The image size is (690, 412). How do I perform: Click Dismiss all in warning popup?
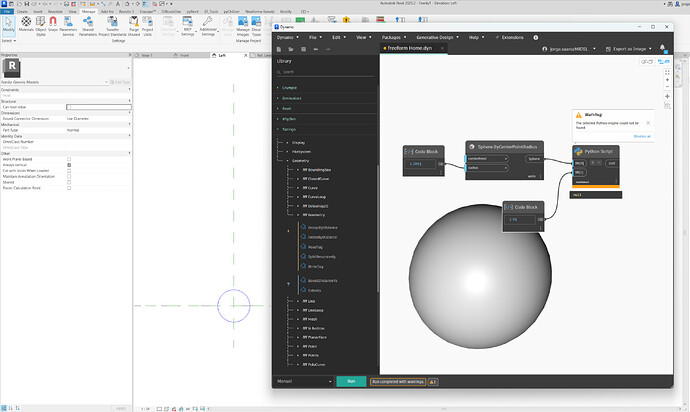coord(642,136)
